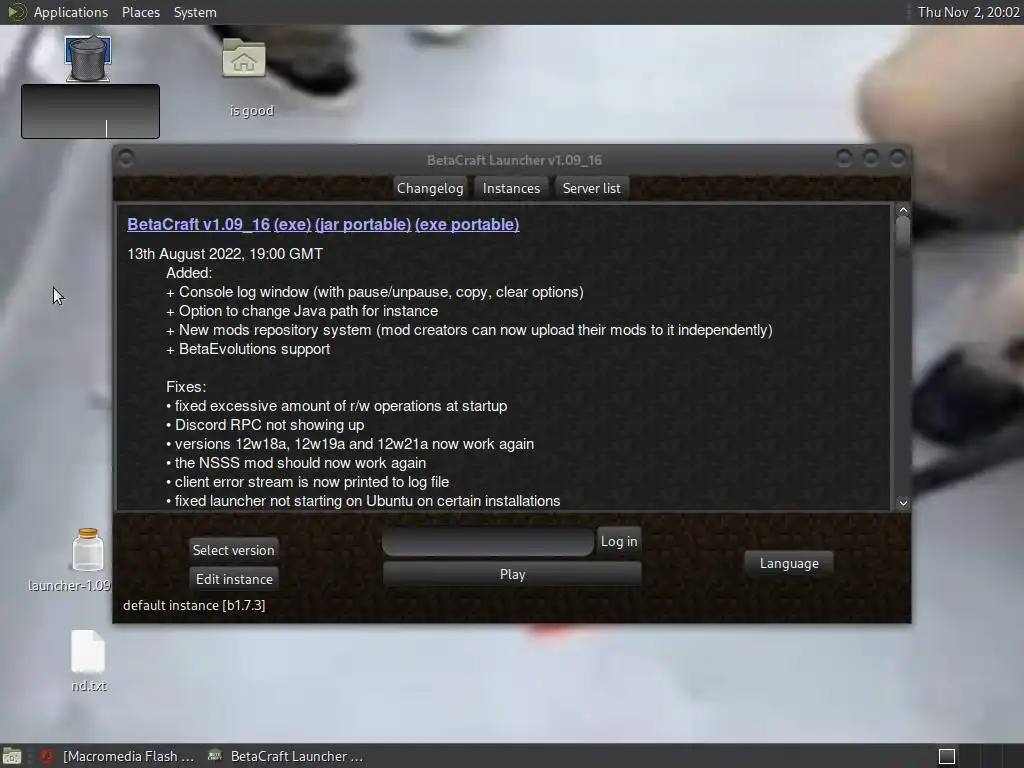Switch to the Instances tab
The image size is (1024, 768).
tap(511, 188)
